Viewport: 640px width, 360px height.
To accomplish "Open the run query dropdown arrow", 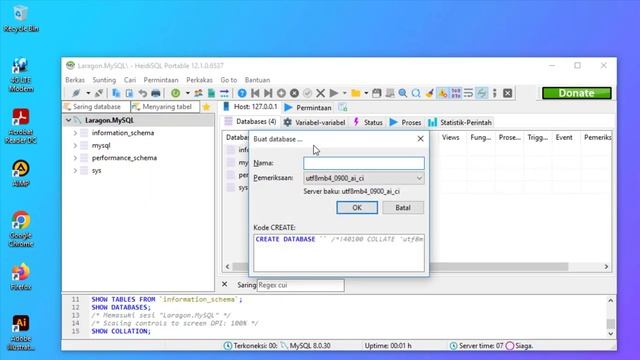I will 344,93.
